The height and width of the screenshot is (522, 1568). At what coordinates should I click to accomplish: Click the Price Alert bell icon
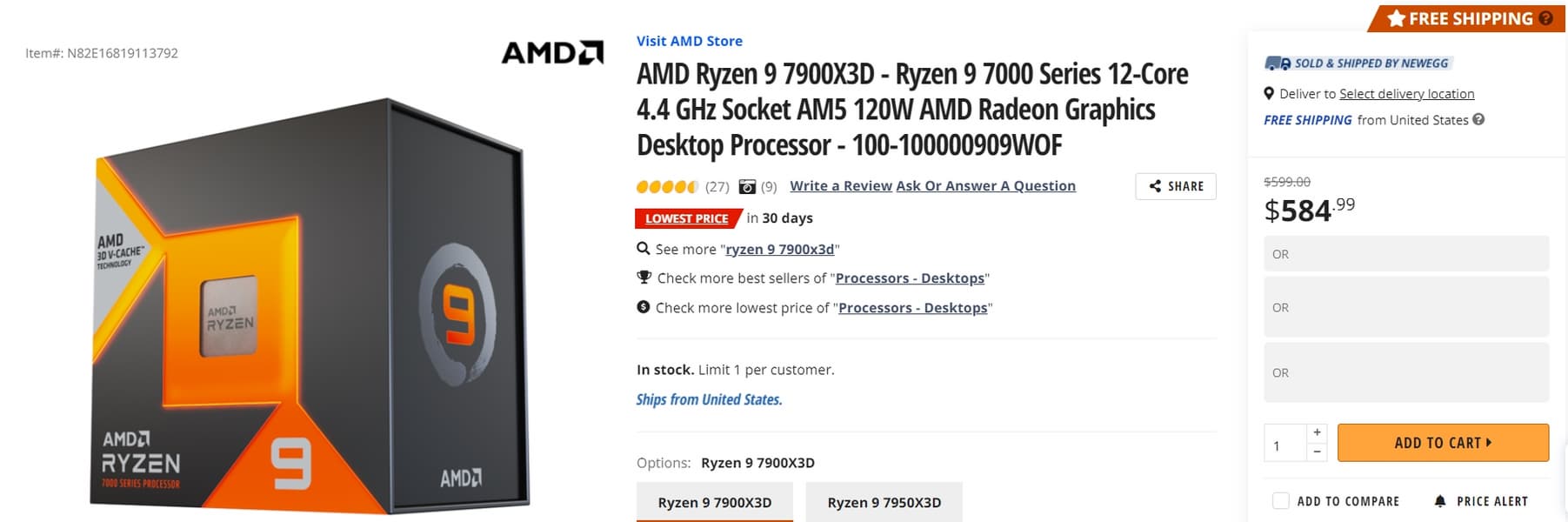(1440, 501)
